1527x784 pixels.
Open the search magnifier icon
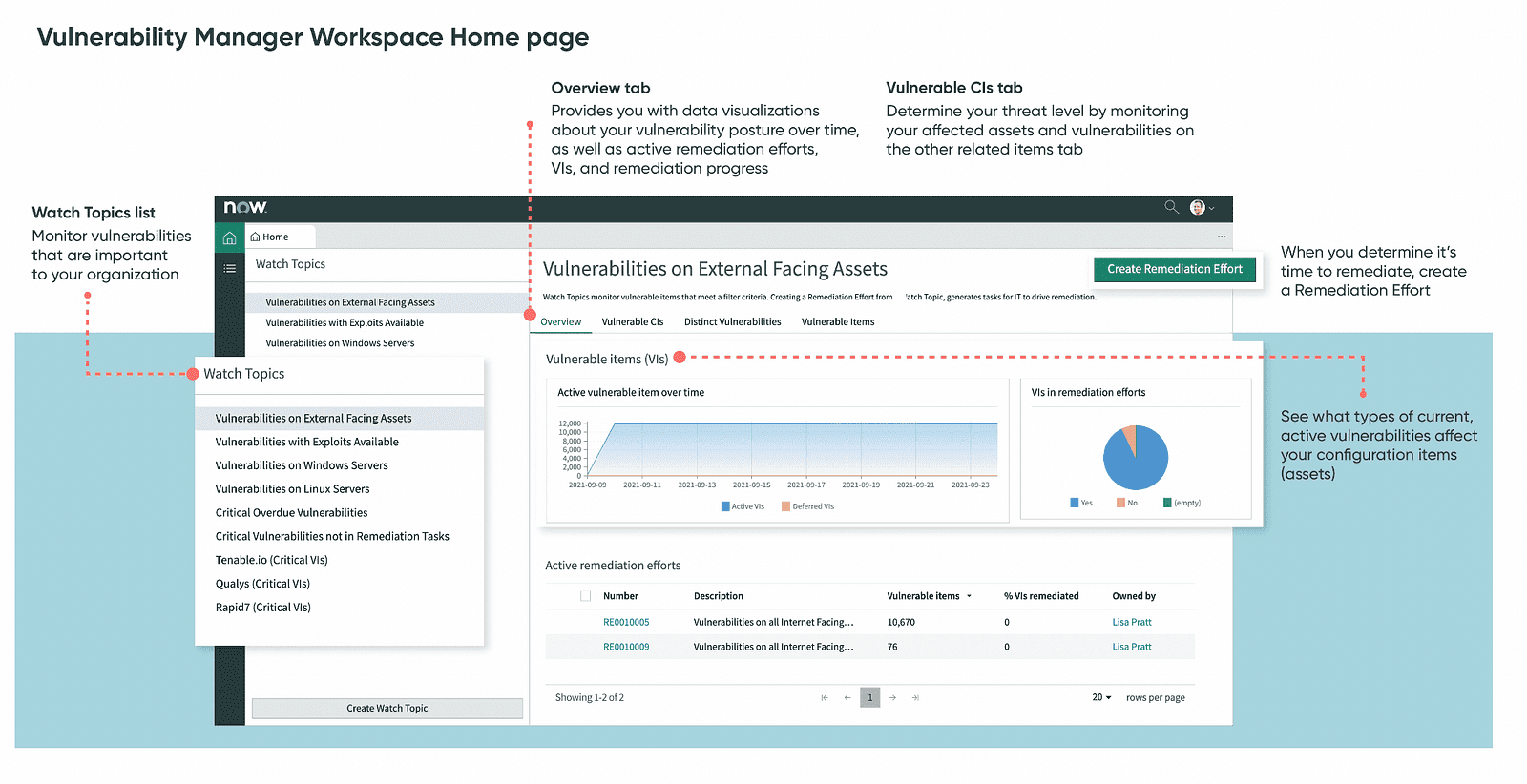click(1171, 207)
